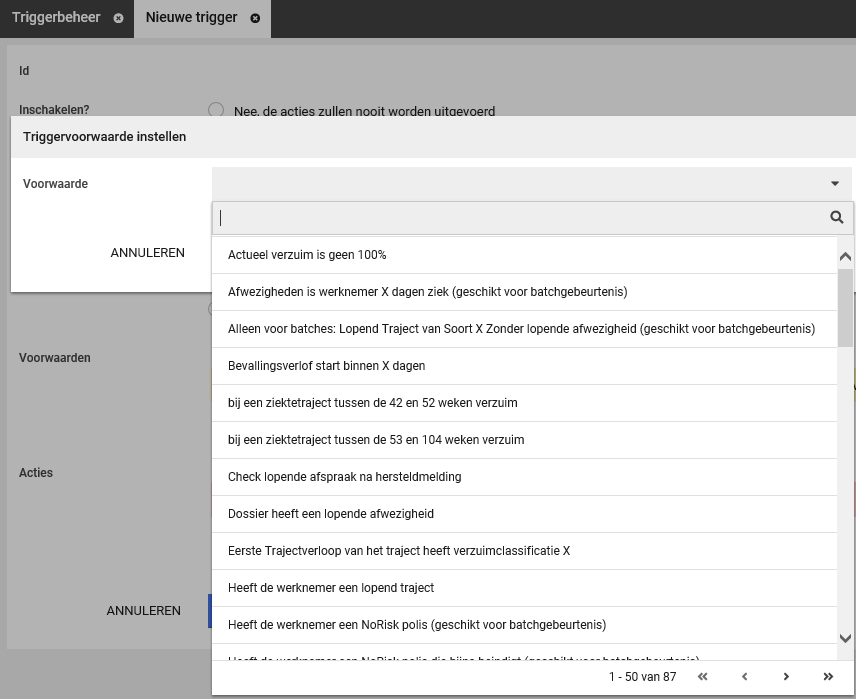
Task: Select 'Nee, de acties' radio button
Action: 216,110
